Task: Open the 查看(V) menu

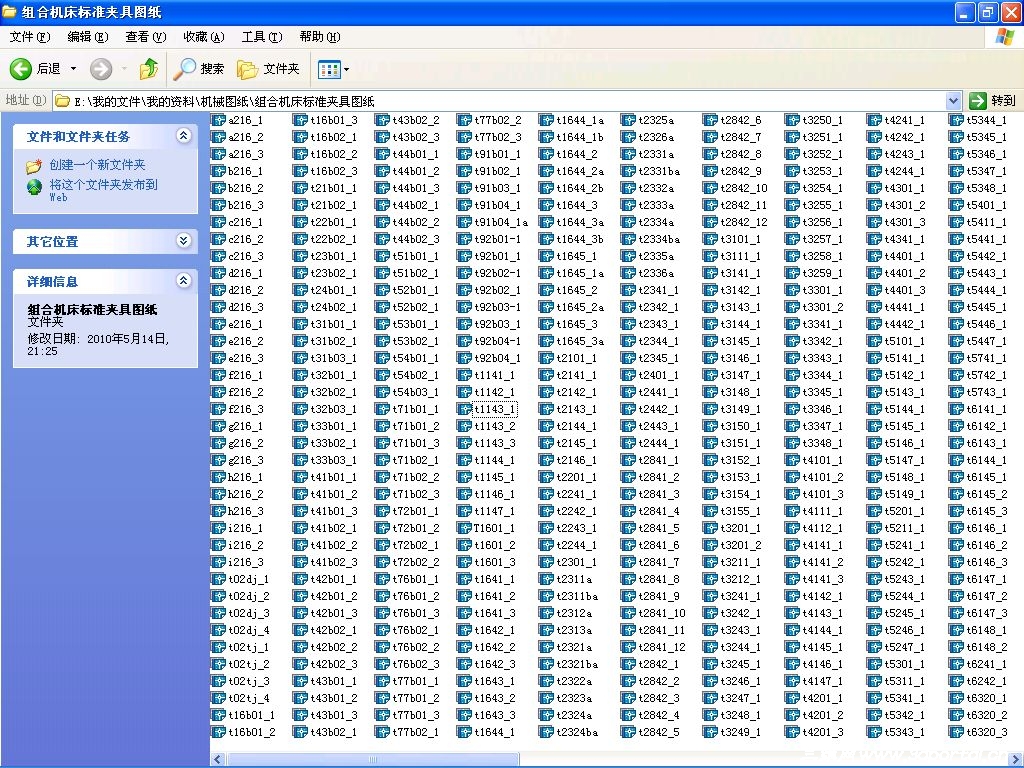Action: point(146,37)
